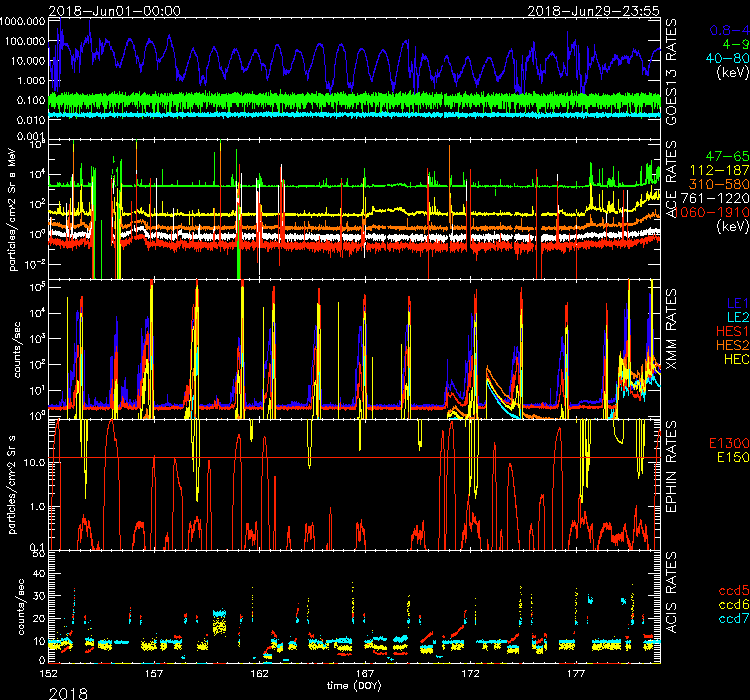
Task: Click the 167 tick on the time axis
Action: (x=365, y=674)
